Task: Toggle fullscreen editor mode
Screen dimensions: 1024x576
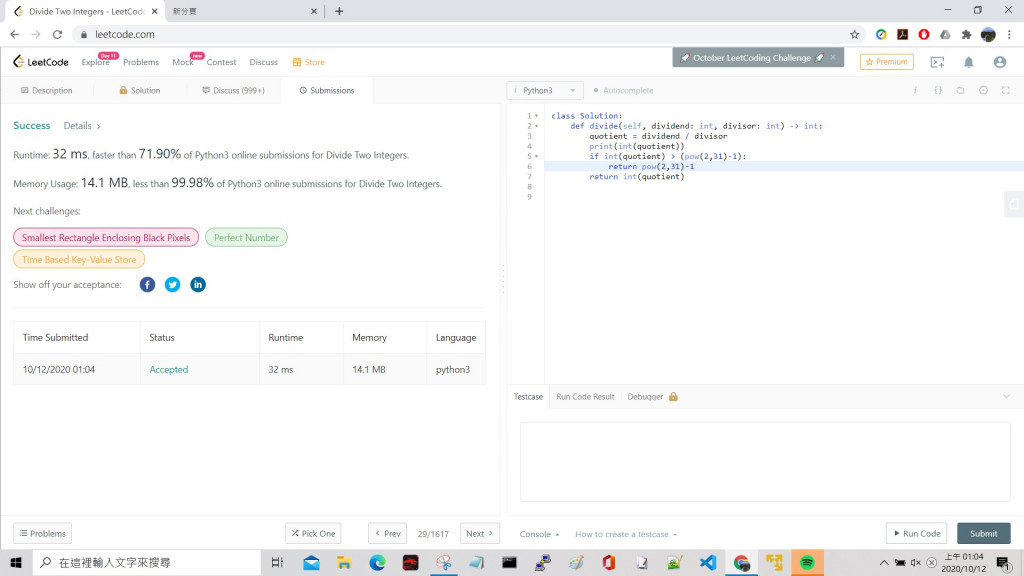Action: click(x=1006, y=90)
